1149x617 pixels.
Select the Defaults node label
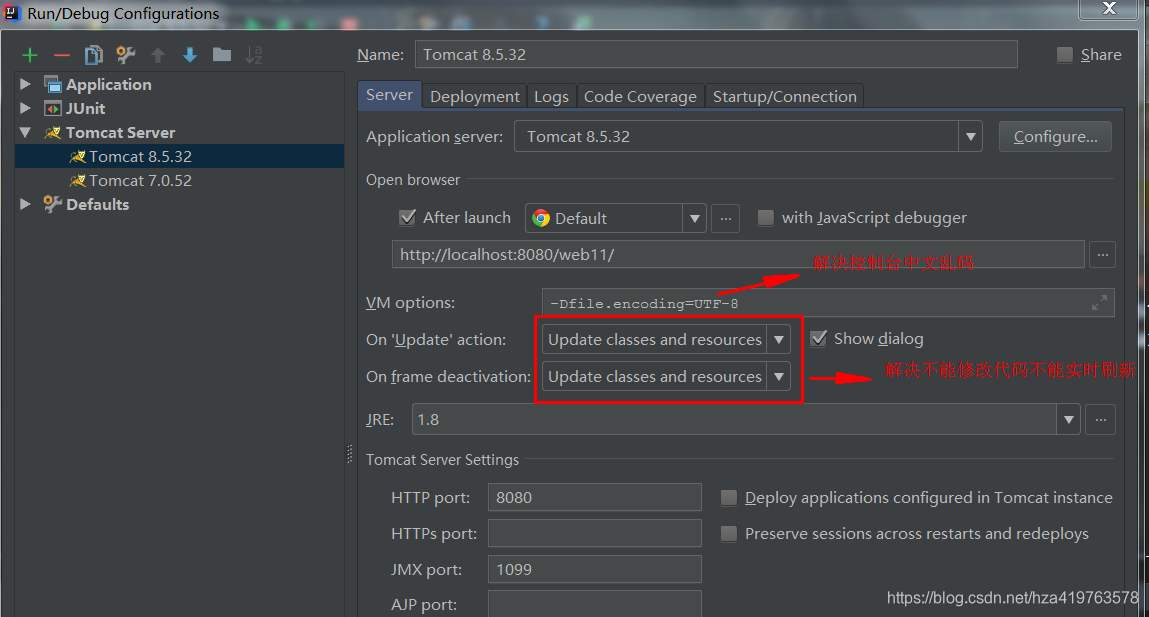coord(97,204)
